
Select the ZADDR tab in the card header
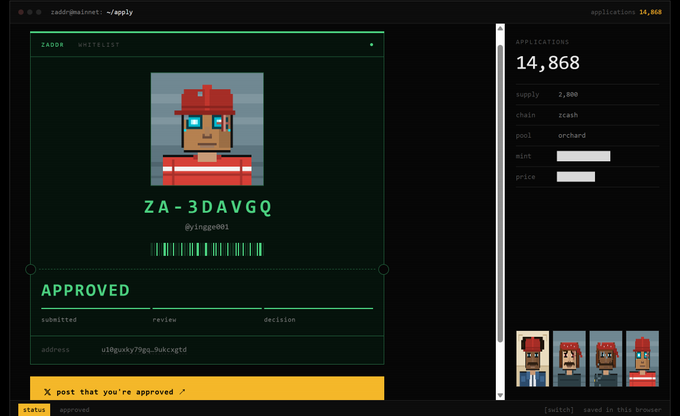point(52,45)
